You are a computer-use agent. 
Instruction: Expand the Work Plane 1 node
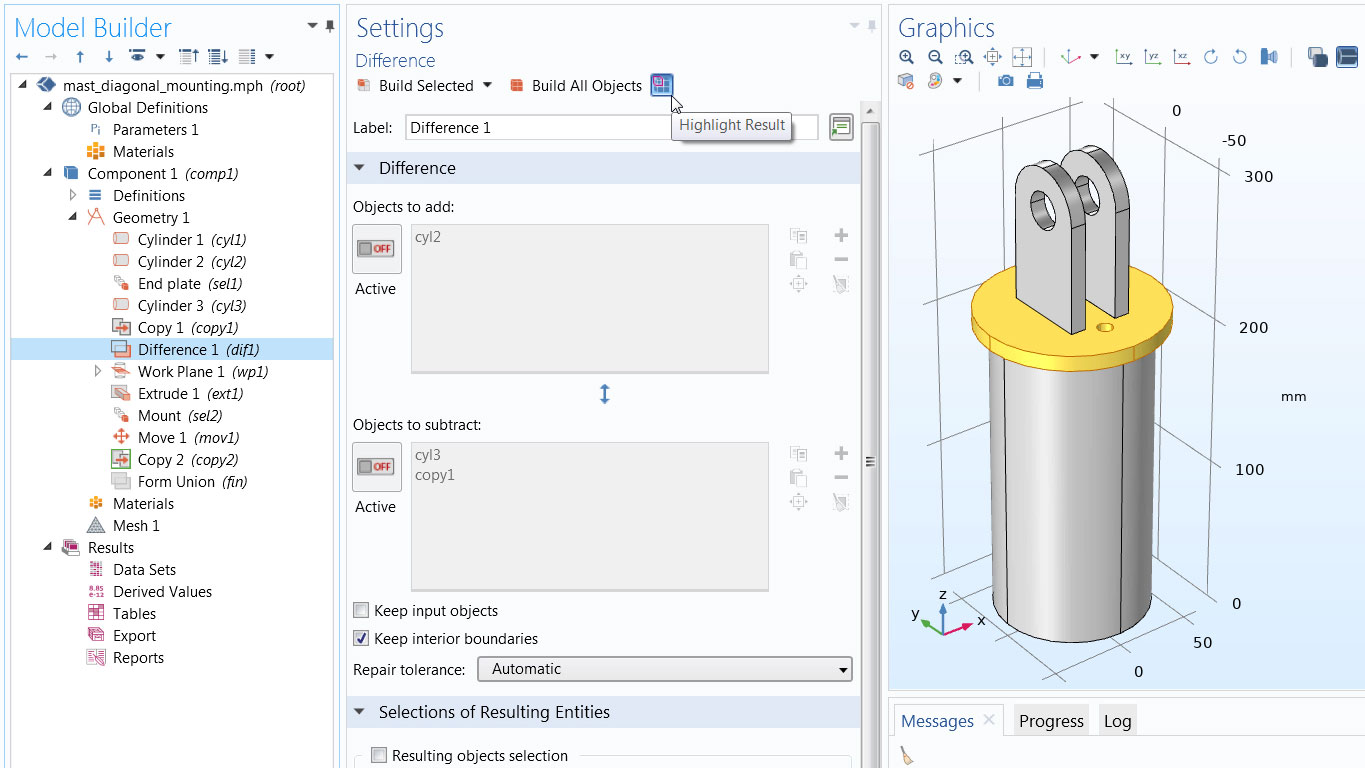(98, 372)
